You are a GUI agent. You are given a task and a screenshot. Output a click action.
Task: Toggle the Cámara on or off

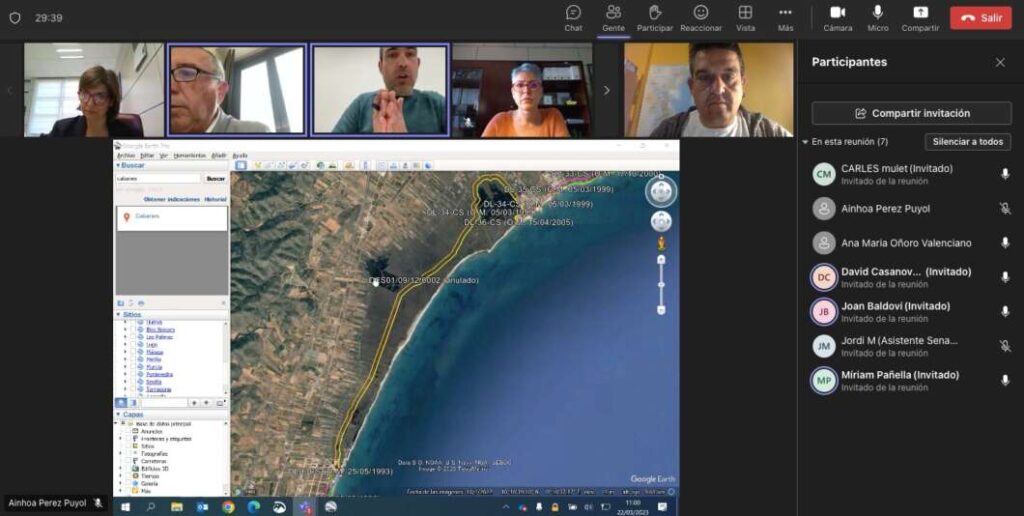tap(837, 17)
